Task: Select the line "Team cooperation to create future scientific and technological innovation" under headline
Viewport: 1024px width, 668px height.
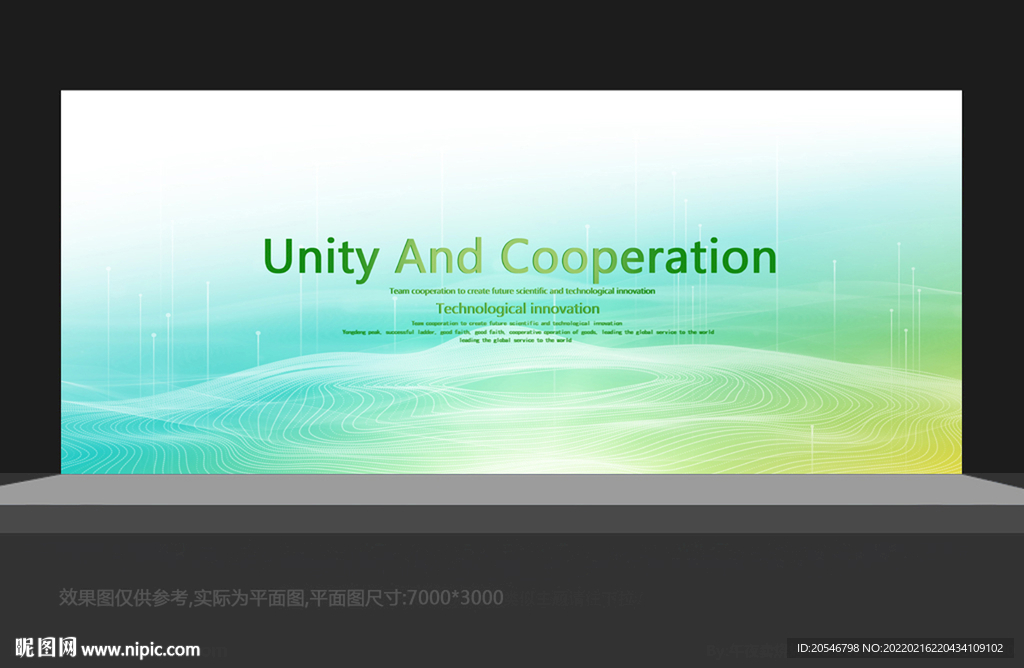Action: 522,291
